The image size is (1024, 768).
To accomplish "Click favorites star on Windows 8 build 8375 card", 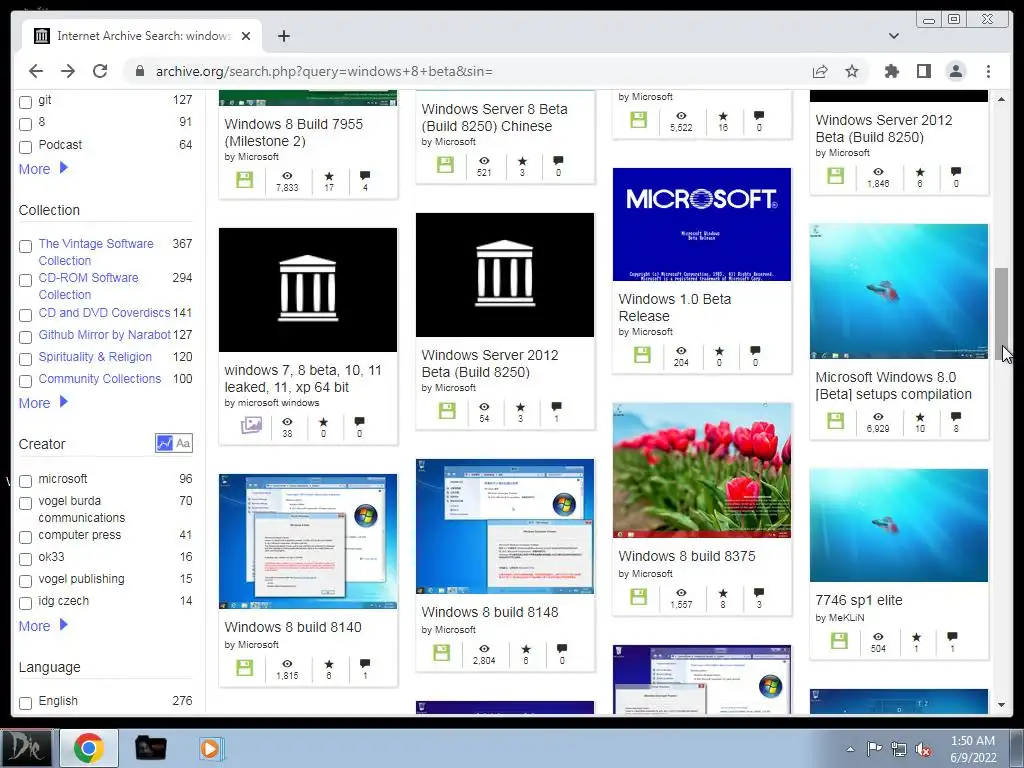I will tap(722, 593).
